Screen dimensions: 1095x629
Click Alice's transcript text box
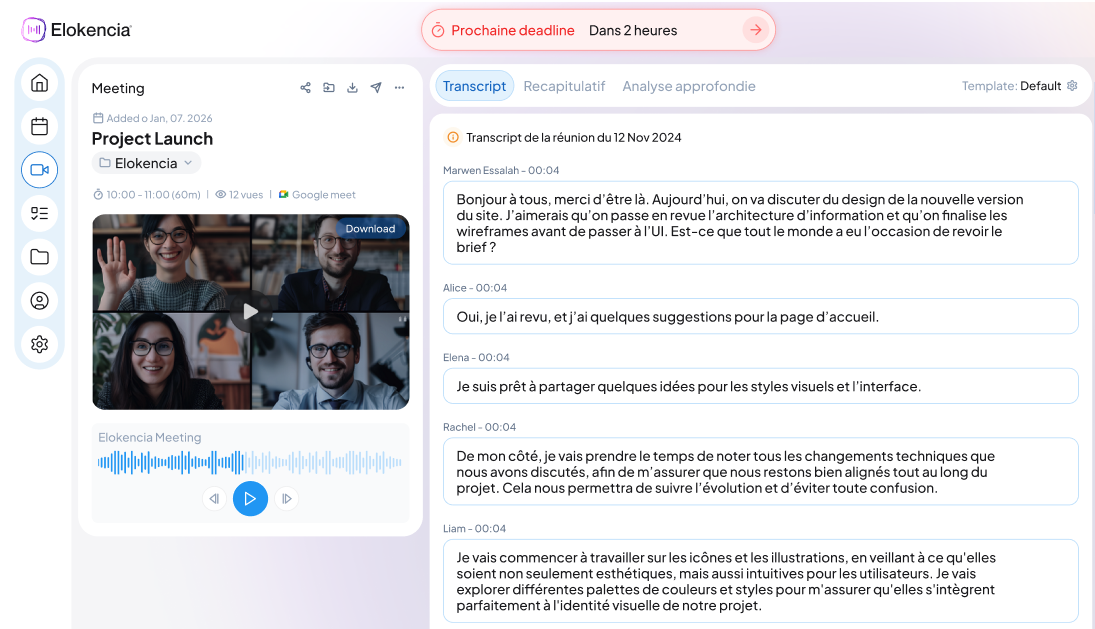point(760,316)
